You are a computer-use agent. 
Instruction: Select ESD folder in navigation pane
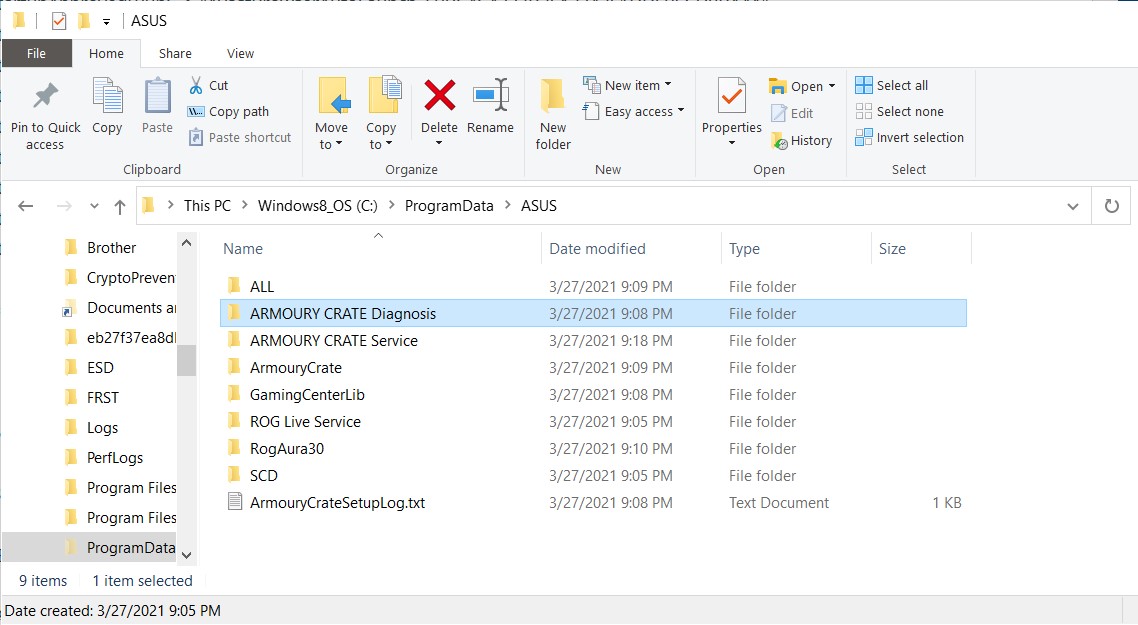[100, 367]
